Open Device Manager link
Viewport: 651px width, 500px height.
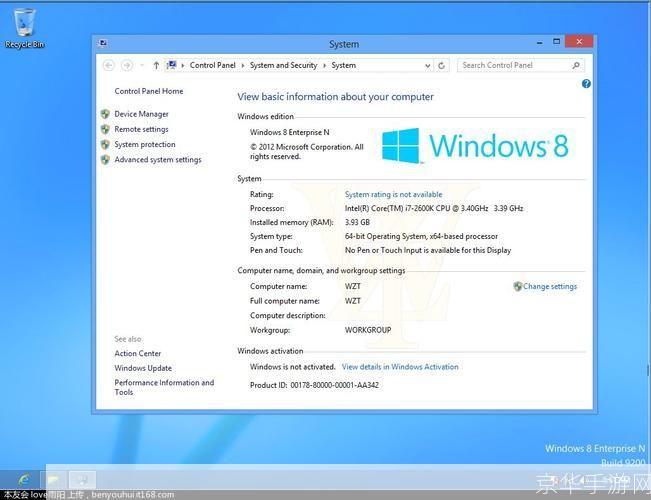coord(142,114)
